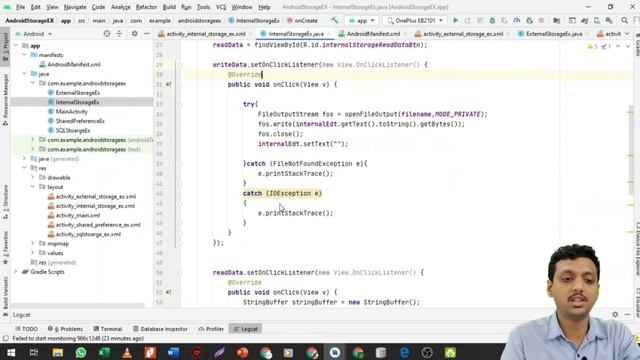Open the Profiler gauge icon in the toolbar

point(517,20)
